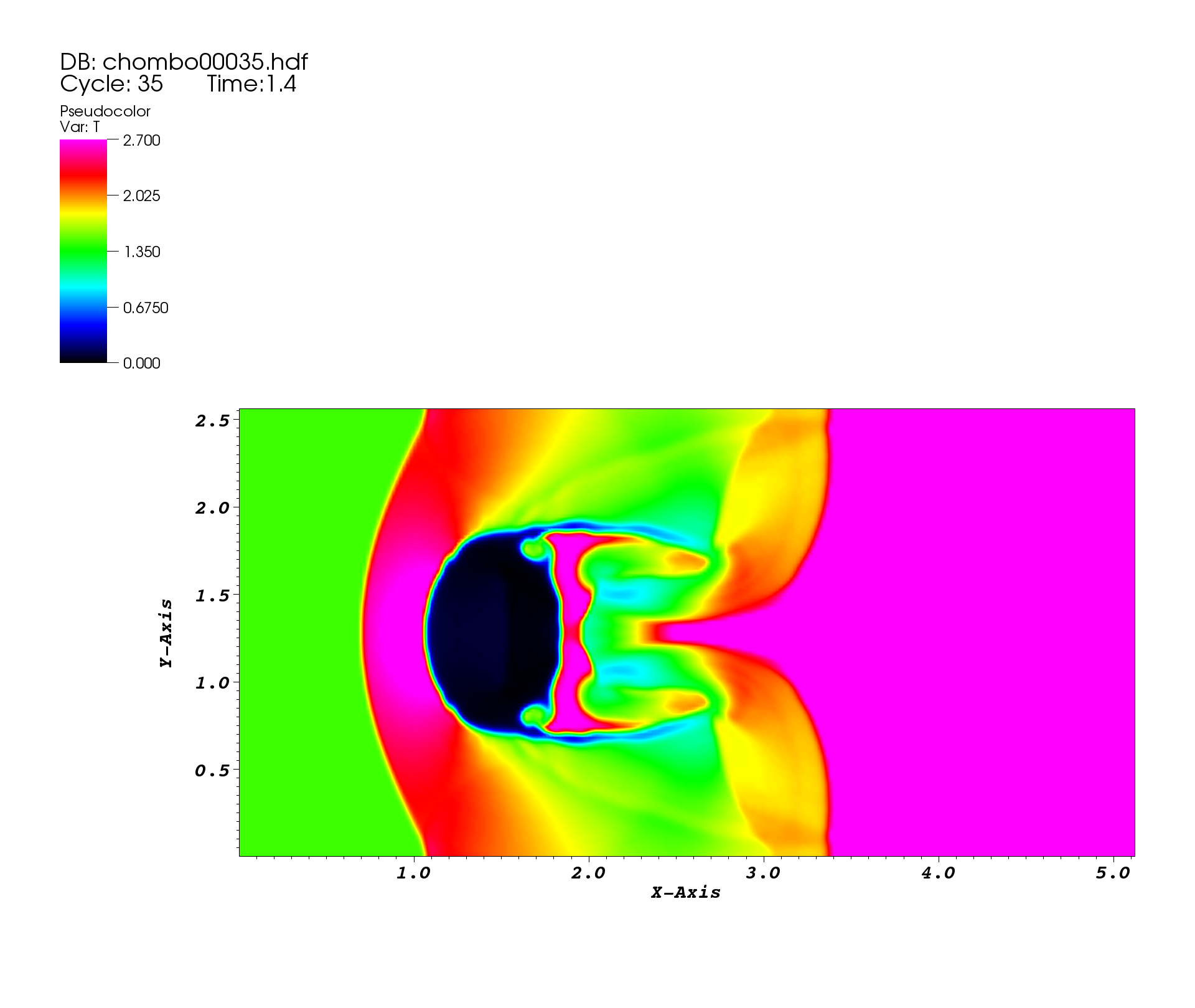Click the legend minimum value 0.000
The image size is (1195, 1008).
click(142, 364)
